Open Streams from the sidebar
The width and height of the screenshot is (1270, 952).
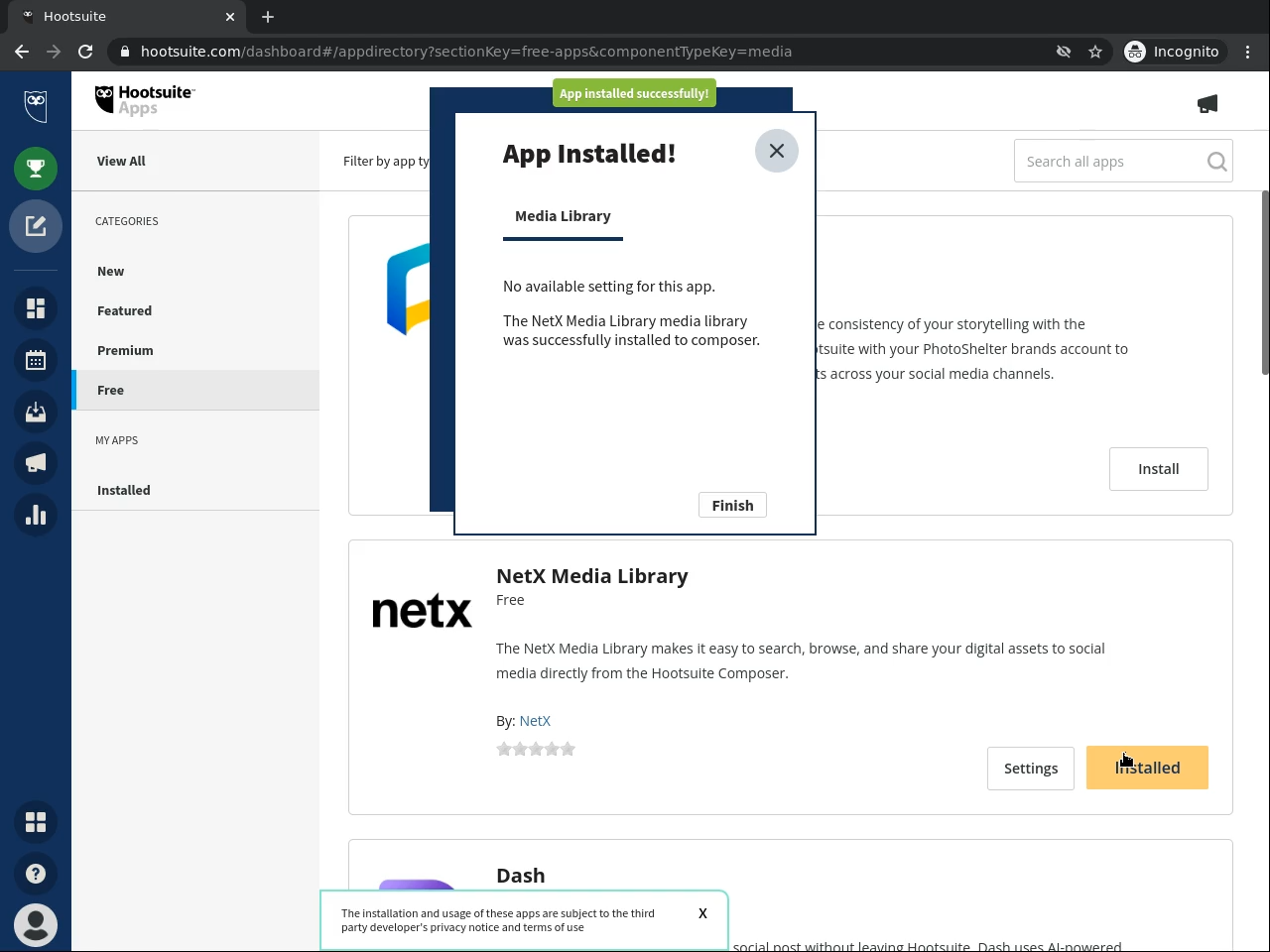point(36,308)
